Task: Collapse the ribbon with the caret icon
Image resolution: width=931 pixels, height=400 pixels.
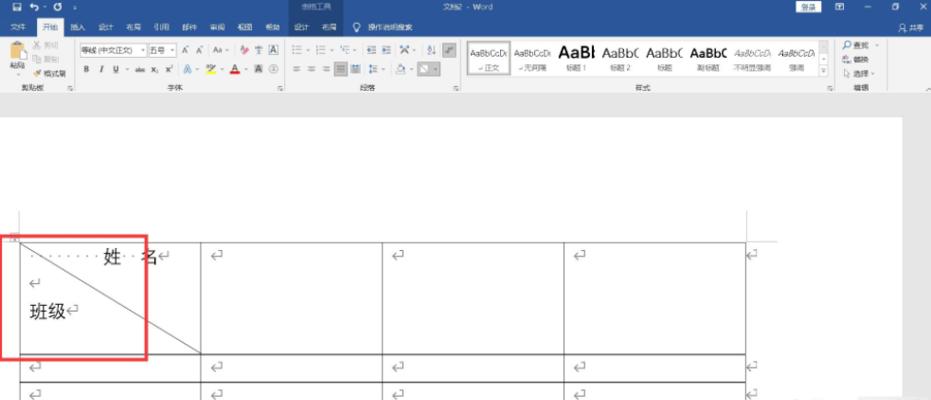Action: coord(927,89)
